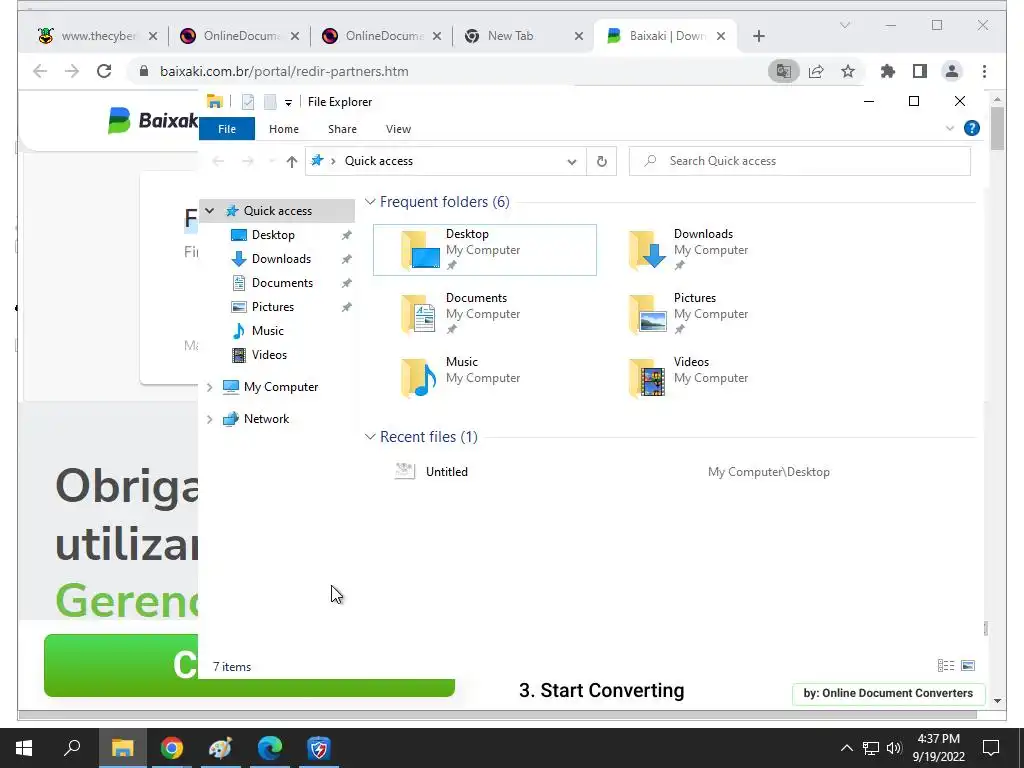
Task: Expand Network in the navigation tree
Action: (x=210, y=419)
